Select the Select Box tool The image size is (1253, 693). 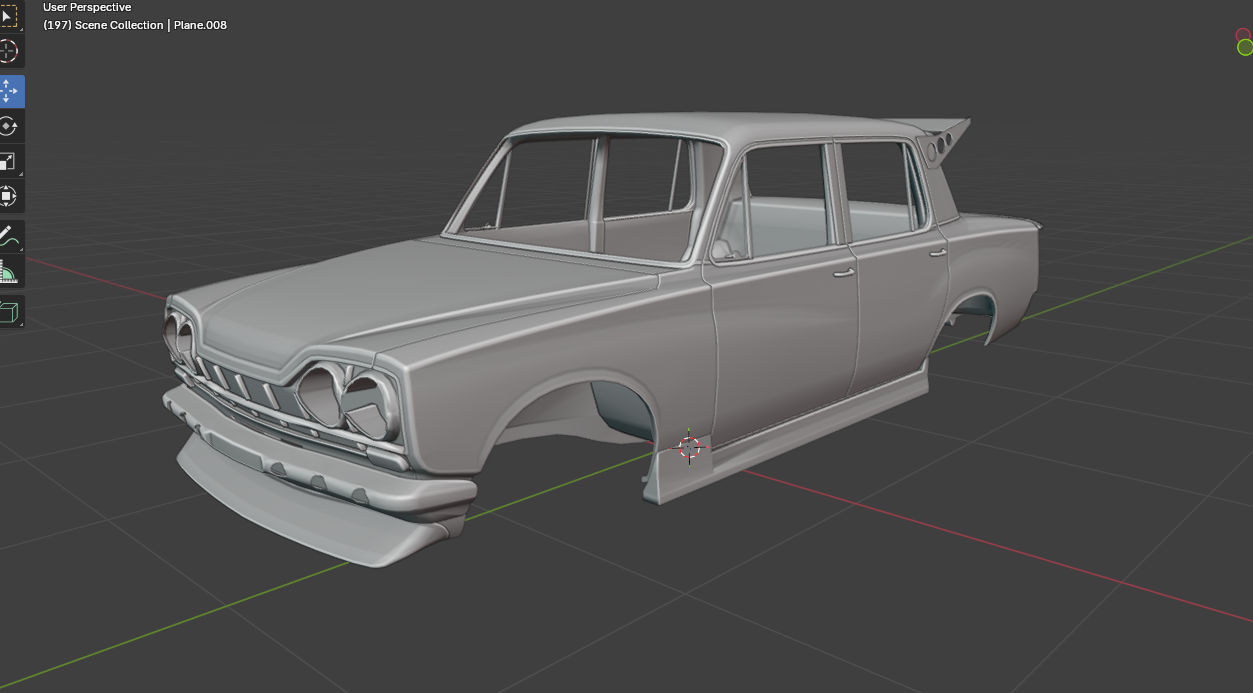pyautogui.click(x=9, y=16)
